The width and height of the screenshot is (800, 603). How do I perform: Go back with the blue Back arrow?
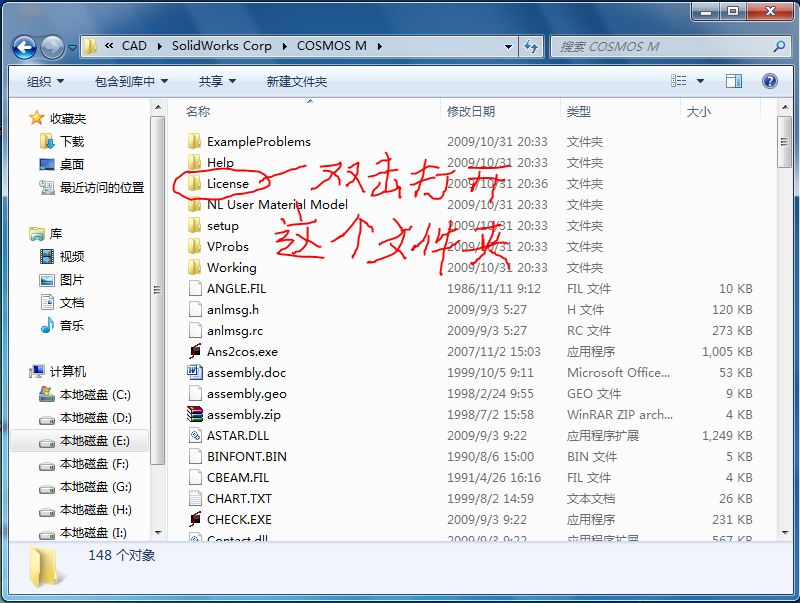tap(24, 48)
